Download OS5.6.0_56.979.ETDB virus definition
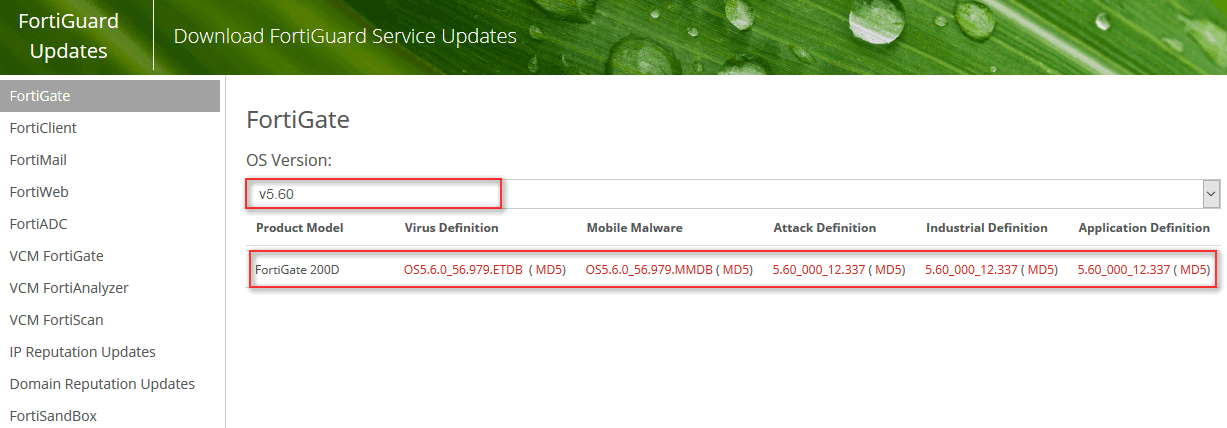This screenshot has width=1227, height=428. coord(463,270)
